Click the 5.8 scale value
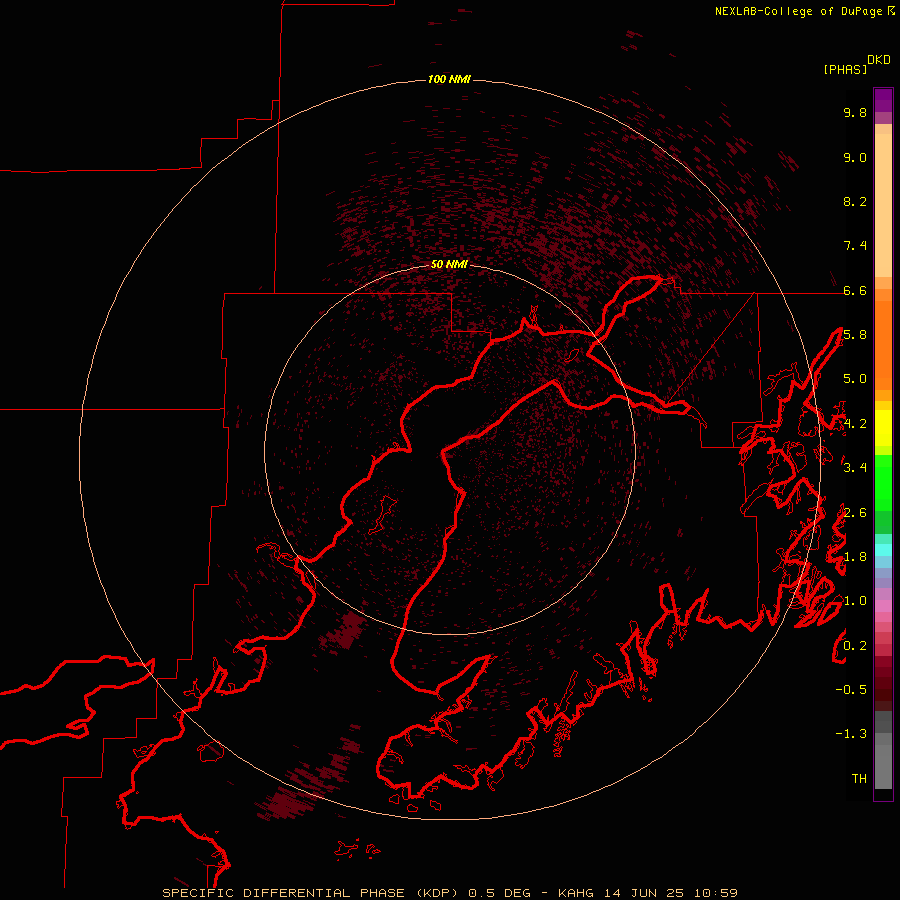Image resolution: width=900 pixels, height=900 pixels. point(855,335)
